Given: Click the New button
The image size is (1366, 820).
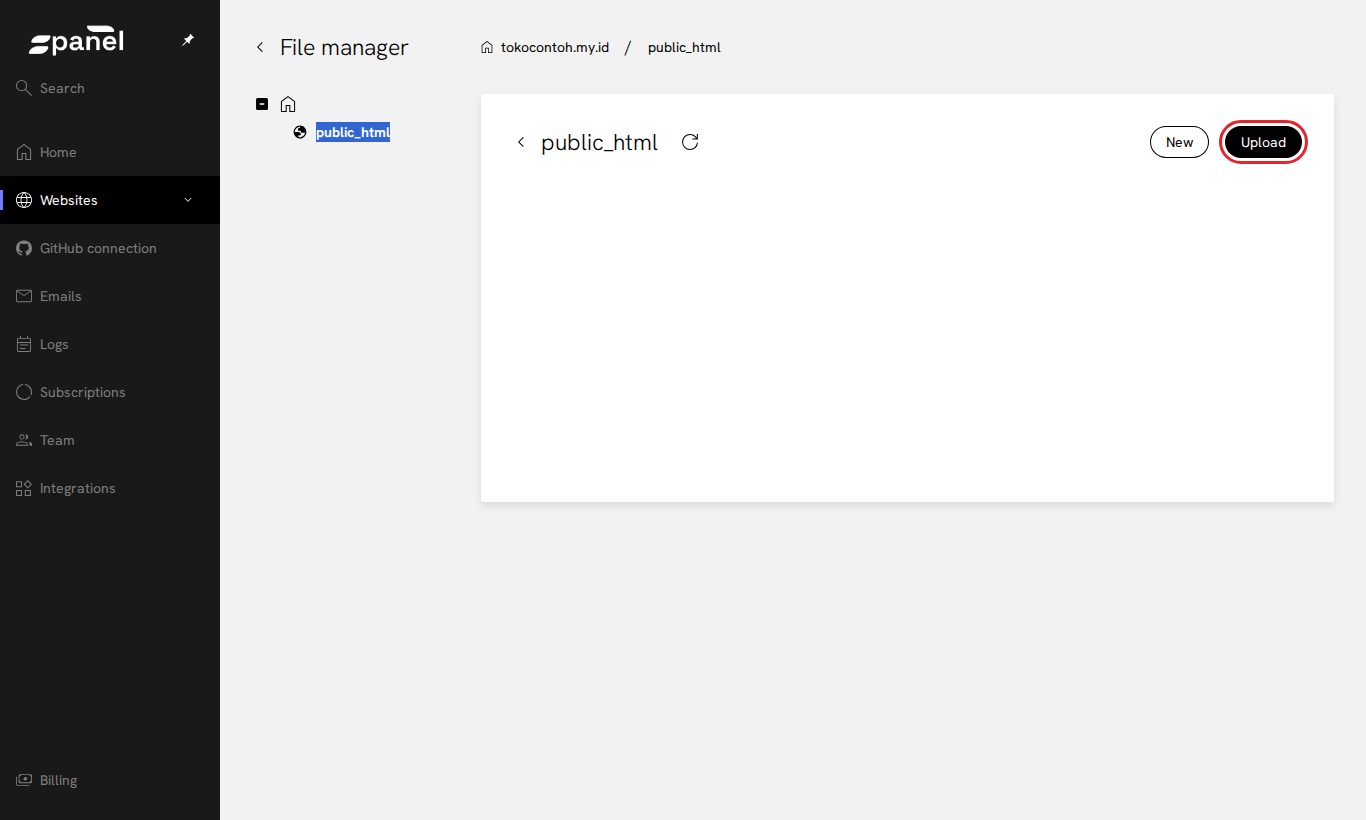Looking at the screenshot, I should pos(1179,142).
